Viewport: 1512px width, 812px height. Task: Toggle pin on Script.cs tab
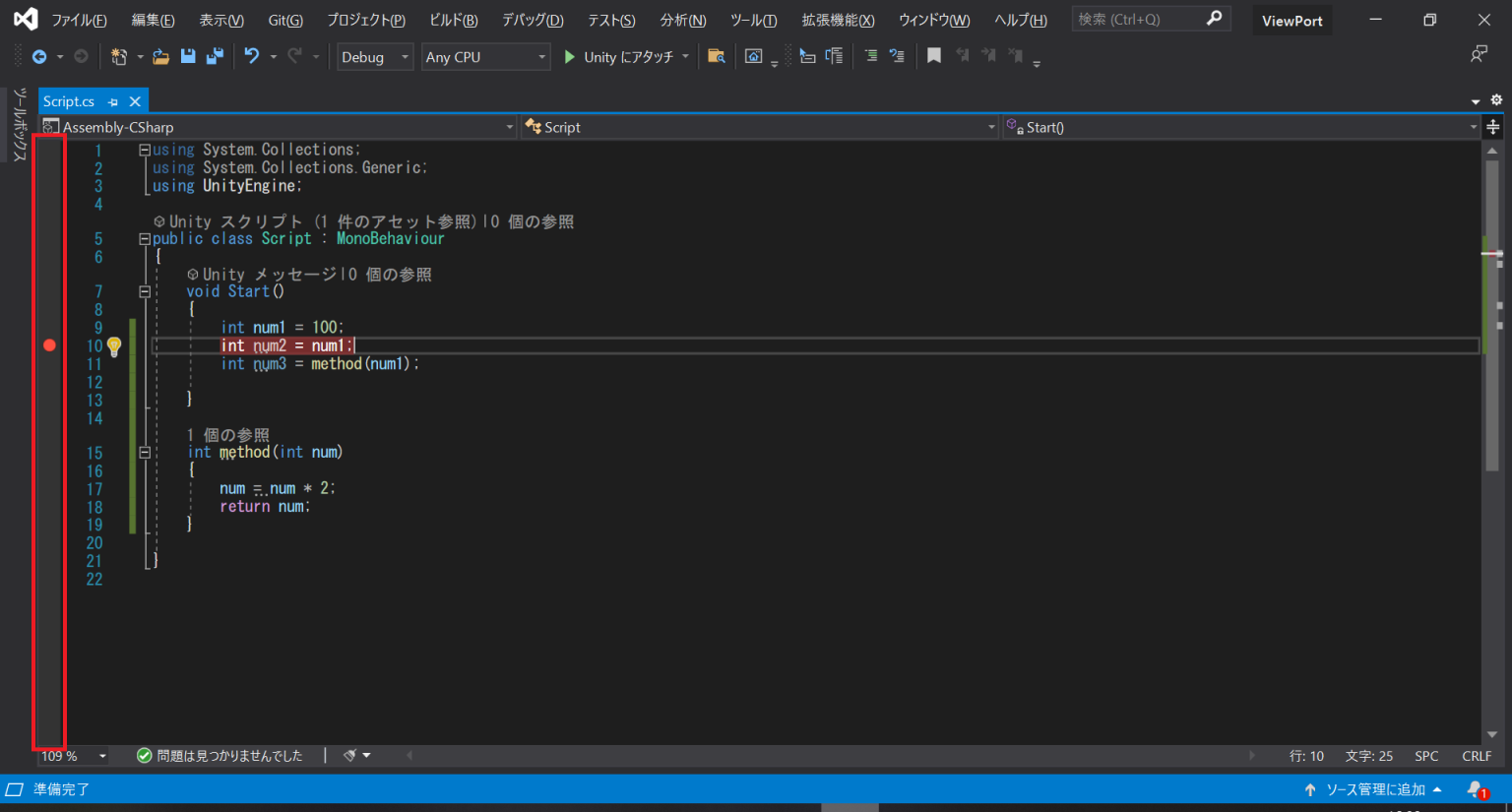click(x=113, y=101)
